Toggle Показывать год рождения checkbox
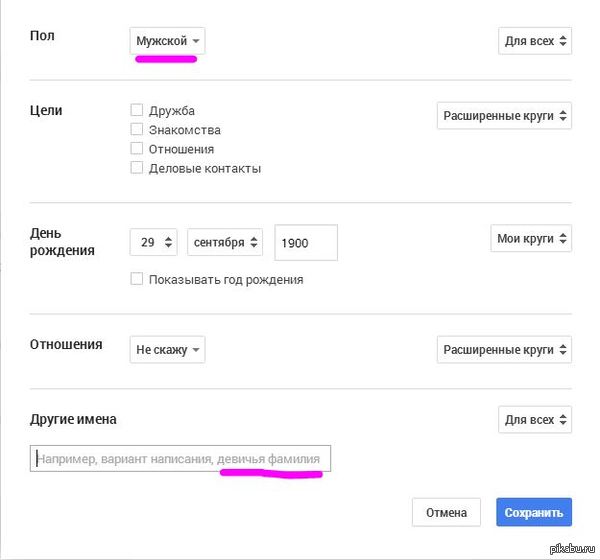The height and width of the screenshot is (560, 600). tap(137, 280)
